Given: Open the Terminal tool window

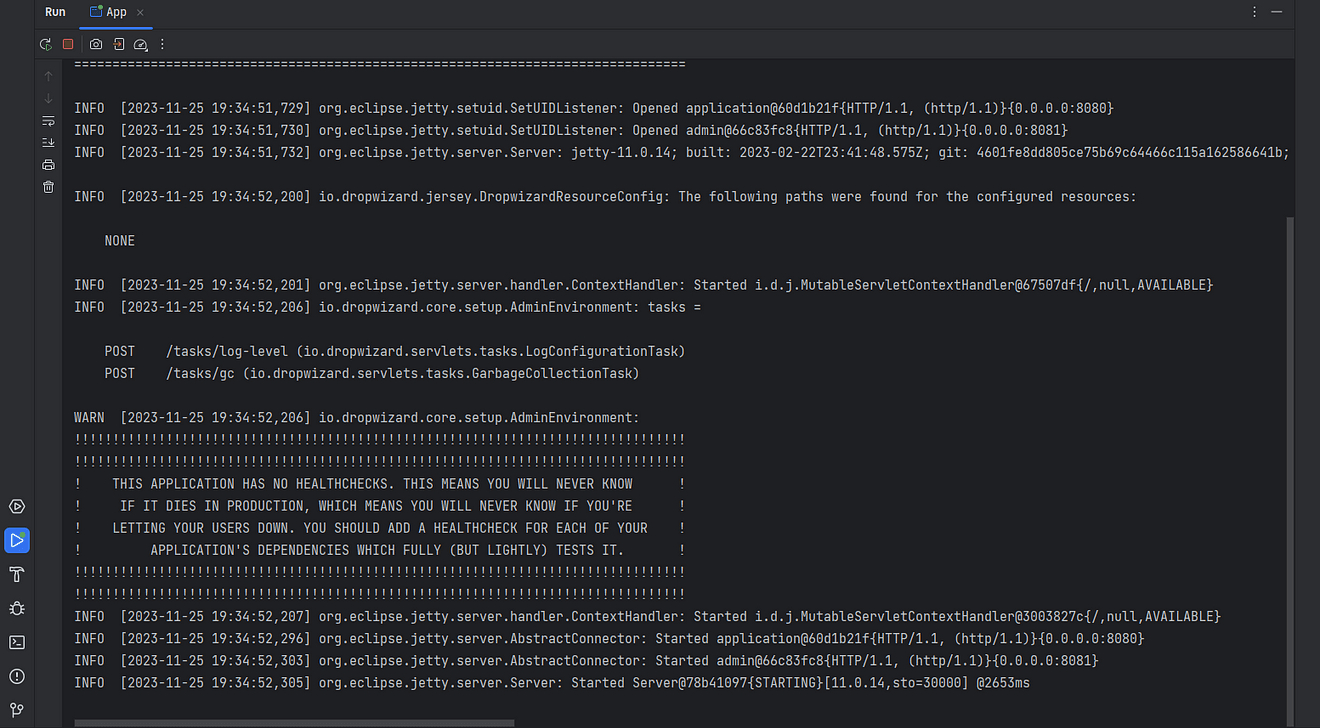Looking at the screenshot, I should pos(17,642).
